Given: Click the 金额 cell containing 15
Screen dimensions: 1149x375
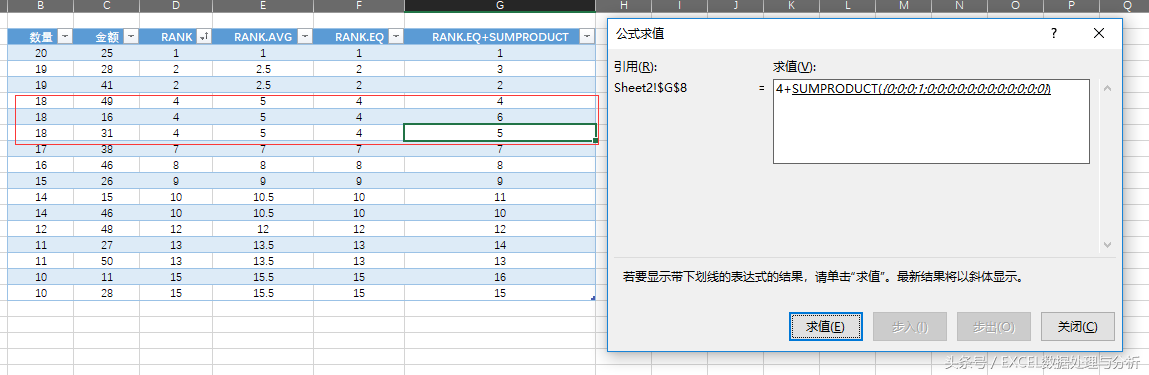Looking at the screenshot, I should click(x=106, y=197).
